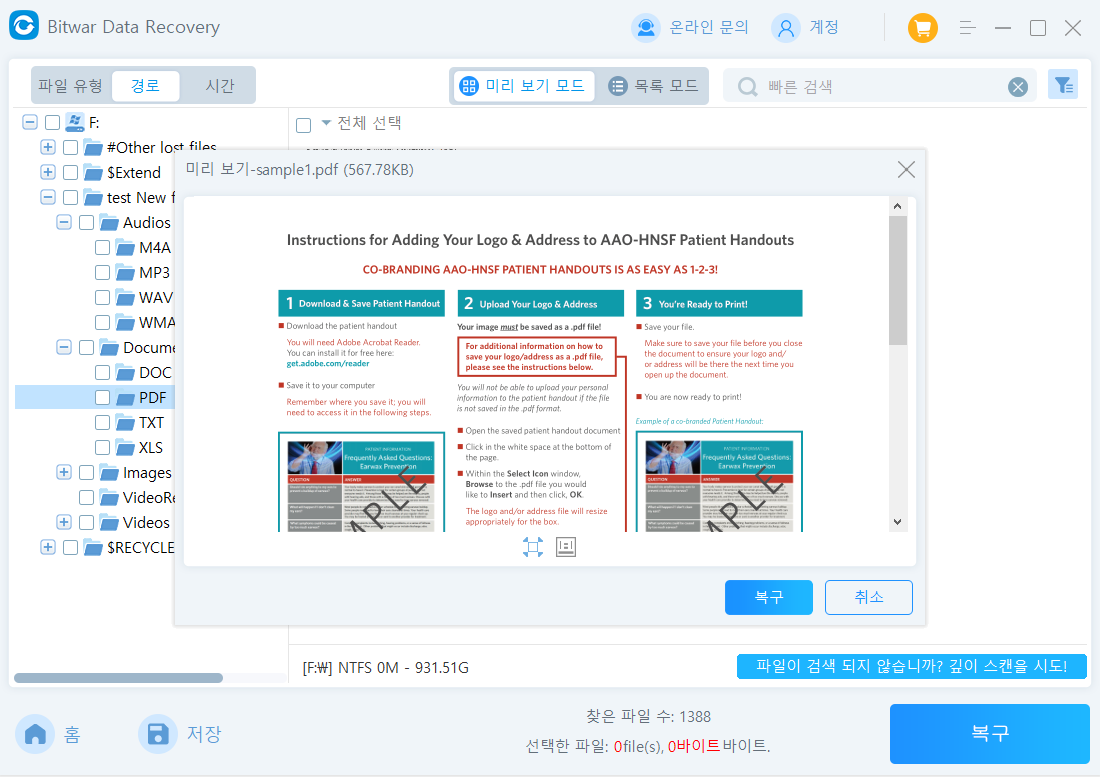Viewport: 1100px width, 777px height.
Task: Click the WMA folder icon
Action: coord(126,323)
